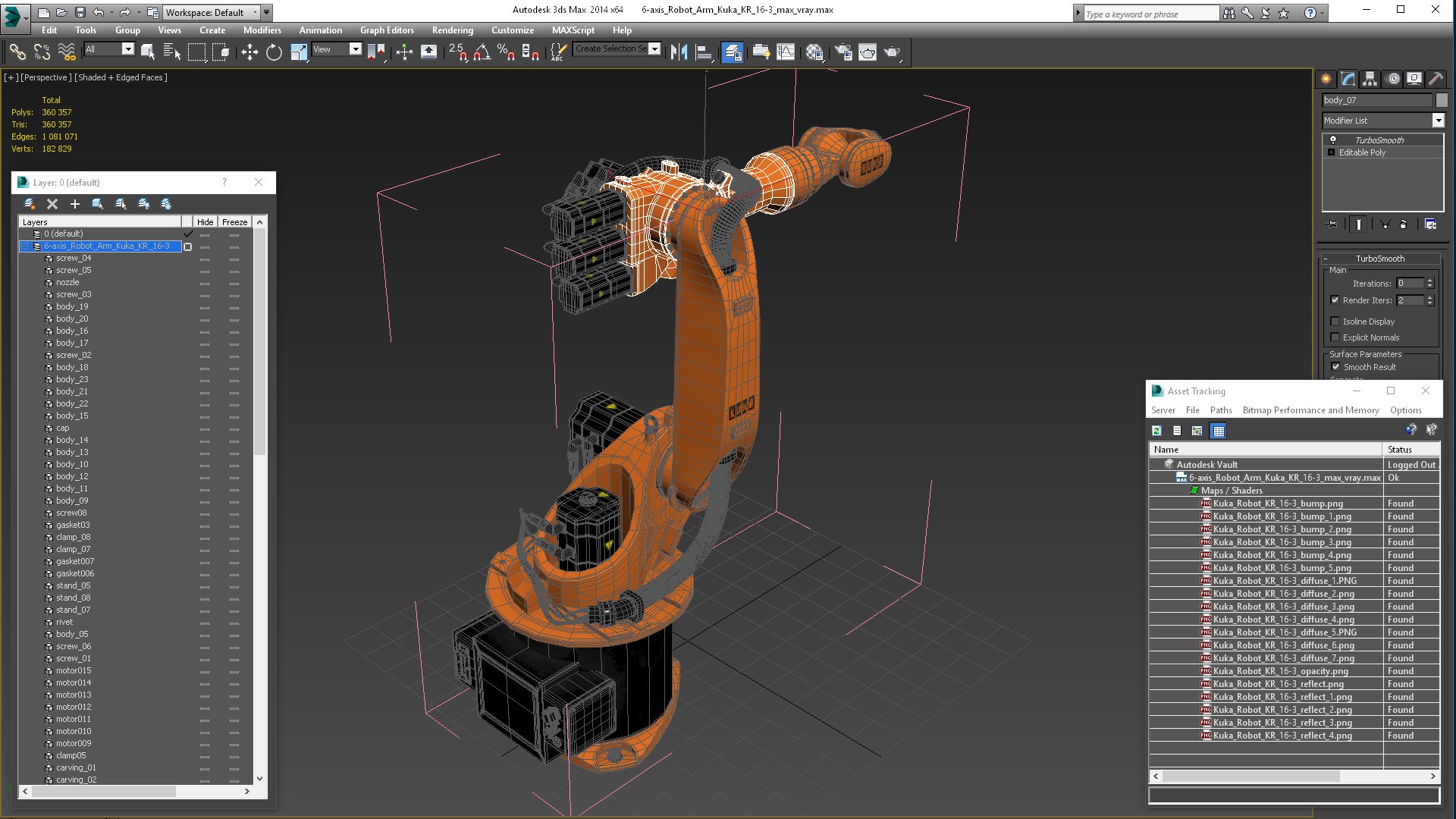The width and height of the screenshot is (1456, 819).
Task: Open the Render Setup icon
Action: pos(843,52)
